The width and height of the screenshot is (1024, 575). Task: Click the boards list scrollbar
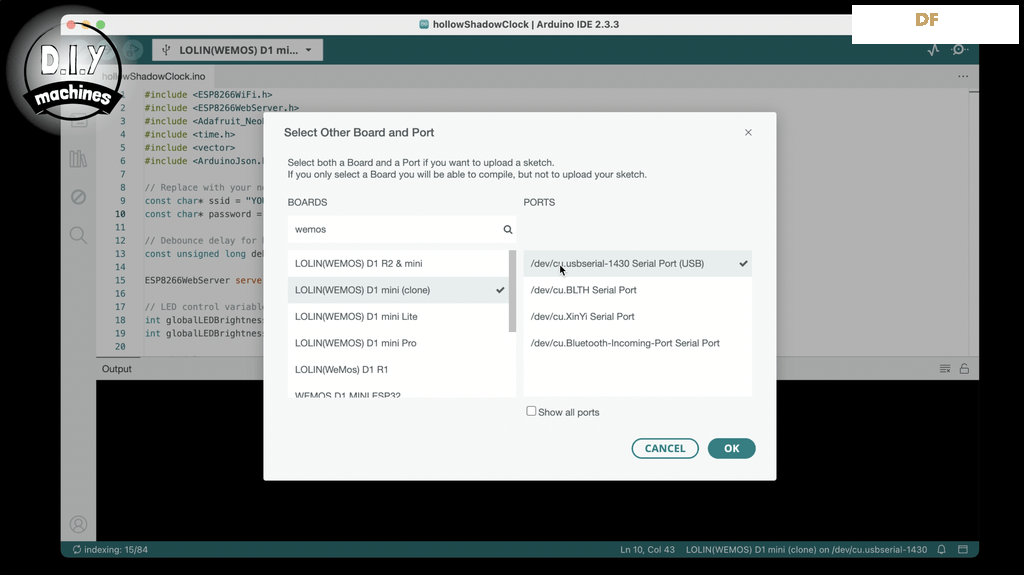pos(513,291)
